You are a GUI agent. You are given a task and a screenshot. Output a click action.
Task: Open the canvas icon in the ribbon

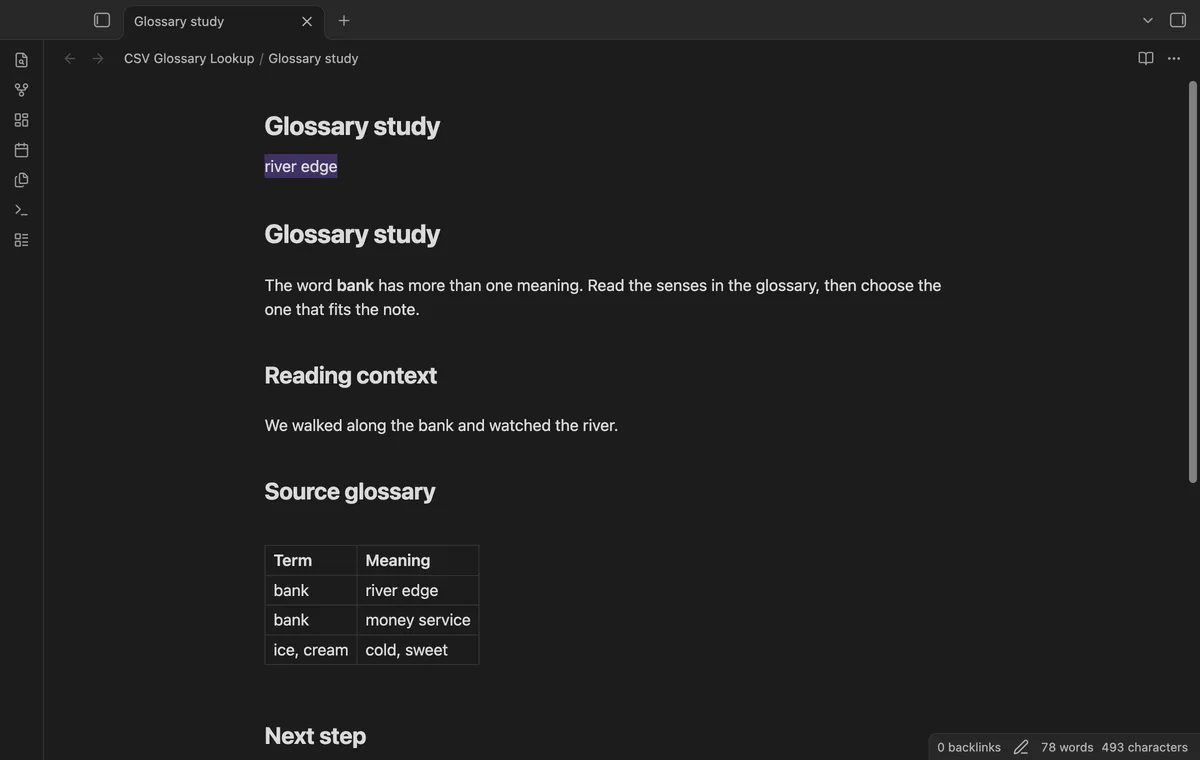click(x=22, y=120)
